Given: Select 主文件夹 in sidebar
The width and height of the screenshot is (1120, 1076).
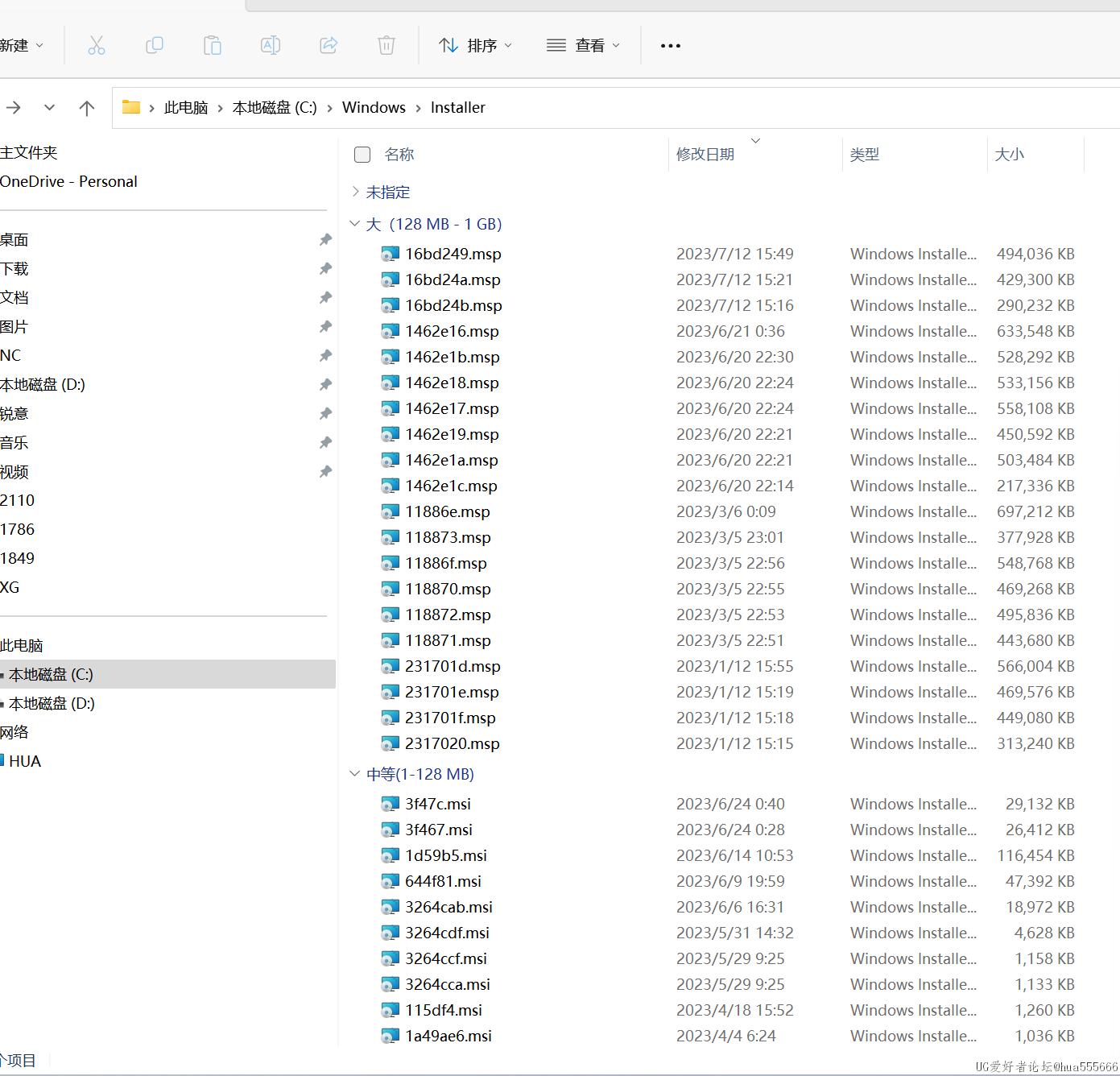Looking at the screenshot, I should 29,152.
